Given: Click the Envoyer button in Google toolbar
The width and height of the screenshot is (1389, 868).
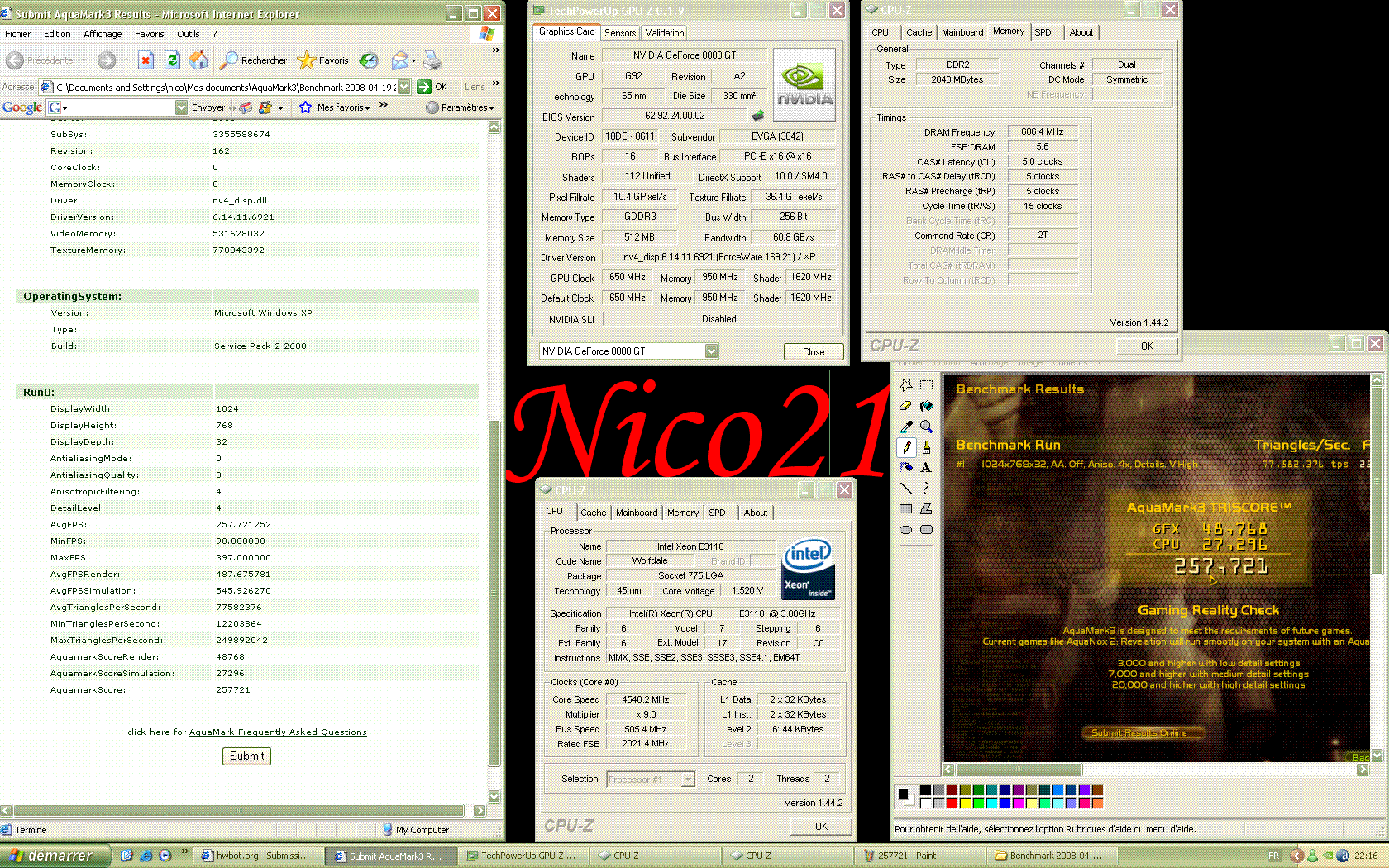Looking at the screenshot, I should 208,107.
